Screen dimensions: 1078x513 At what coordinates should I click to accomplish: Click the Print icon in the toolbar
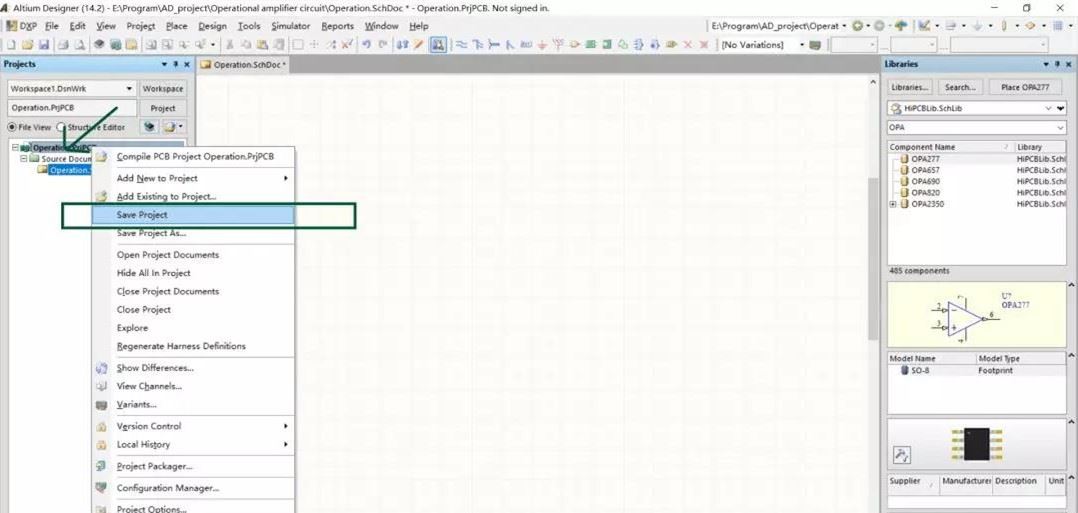(63, 45)
